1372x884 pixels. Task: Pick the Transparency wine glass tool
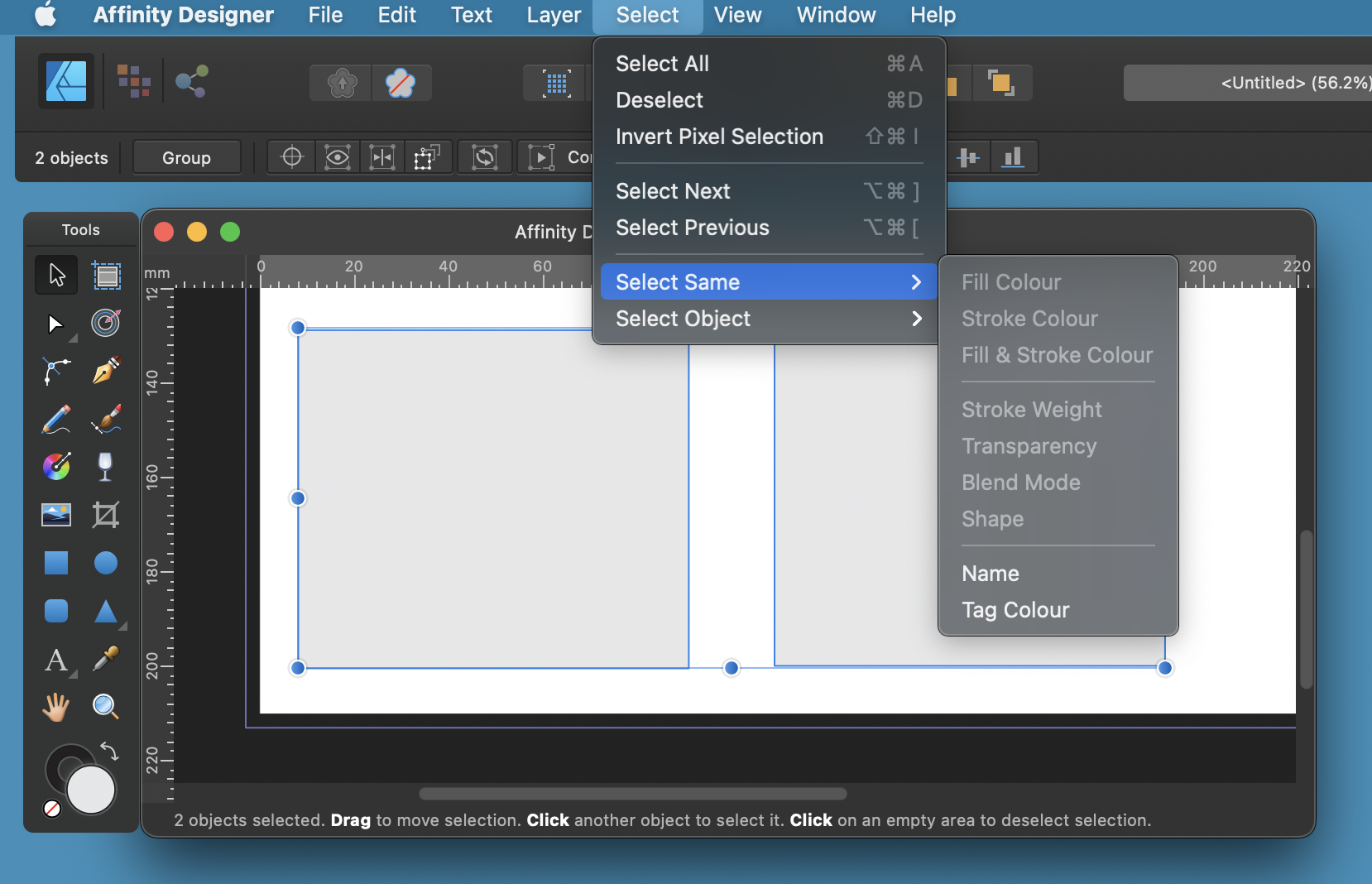pyautogui.click(x=105, y=467)
